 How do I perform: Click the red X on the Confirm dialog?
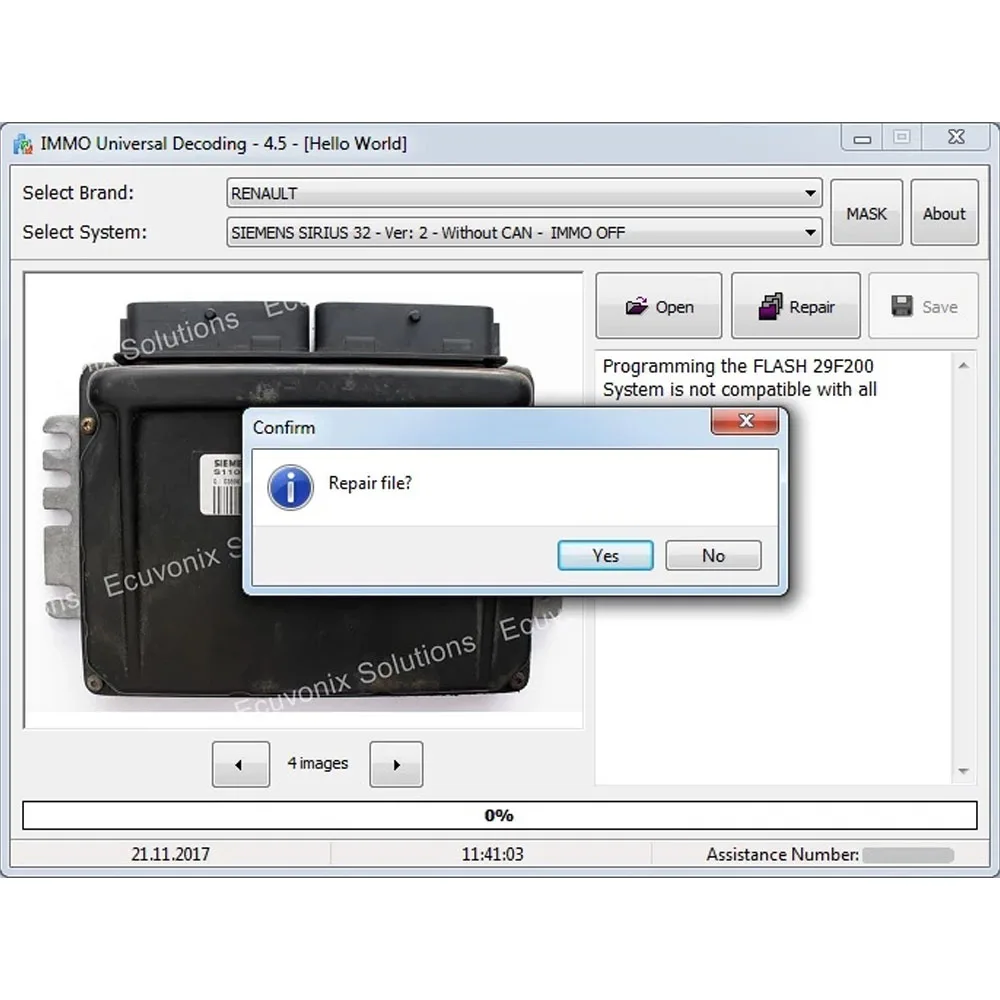[745, 422]
